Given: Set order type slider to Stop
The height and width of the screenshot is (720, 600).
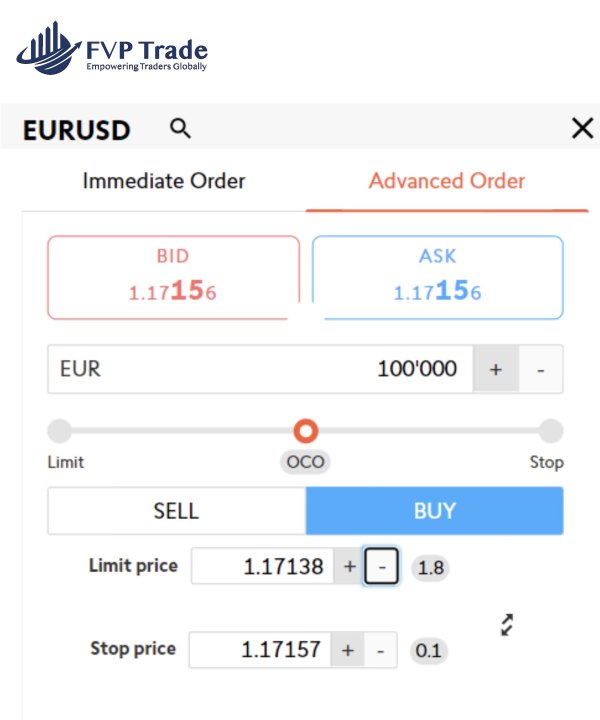Looking at the screenshot, I should point(550,431).
